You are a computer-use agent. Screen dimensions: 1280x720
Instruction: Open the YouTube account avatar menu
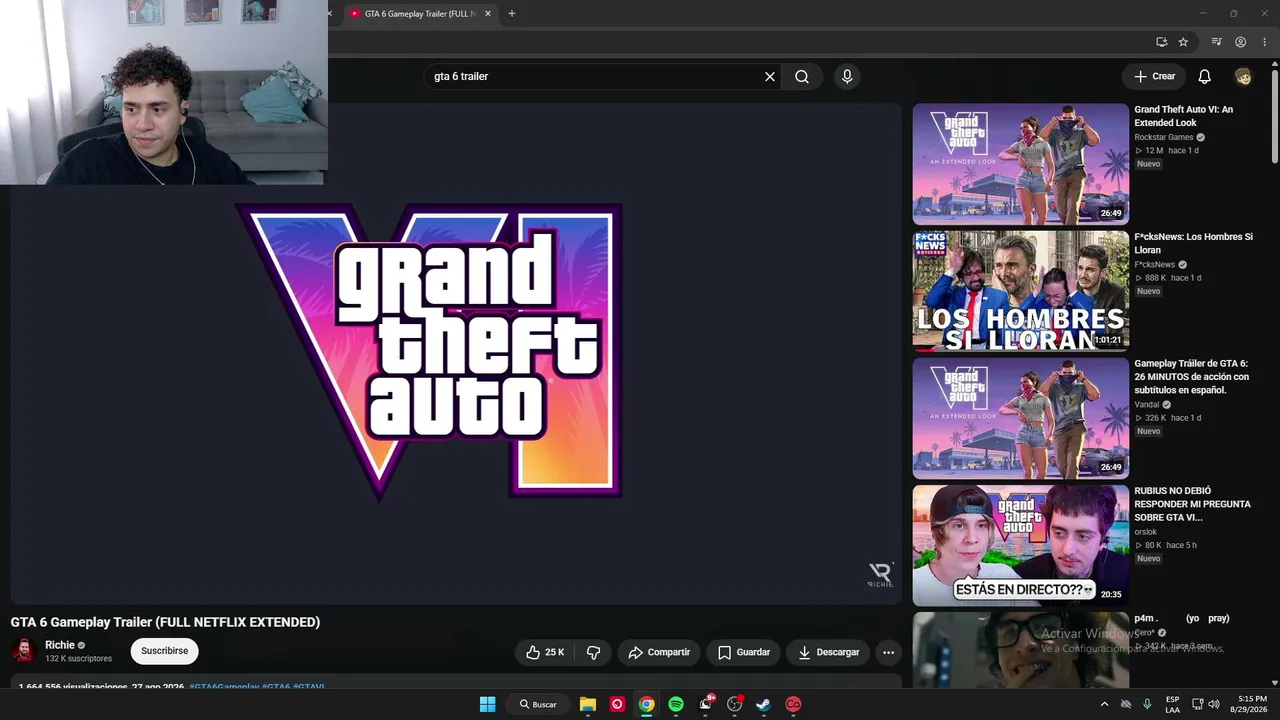point(1243,77)
